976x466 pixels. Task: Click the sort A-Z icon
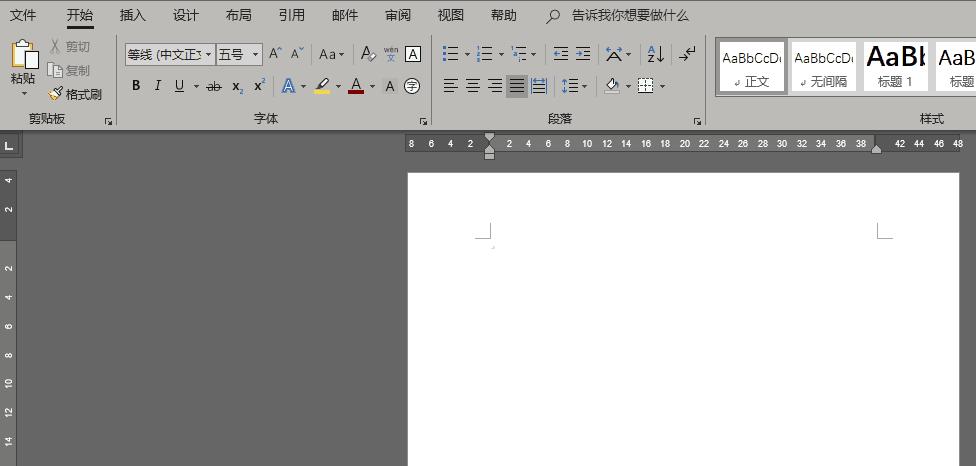[x=655, y=54]
